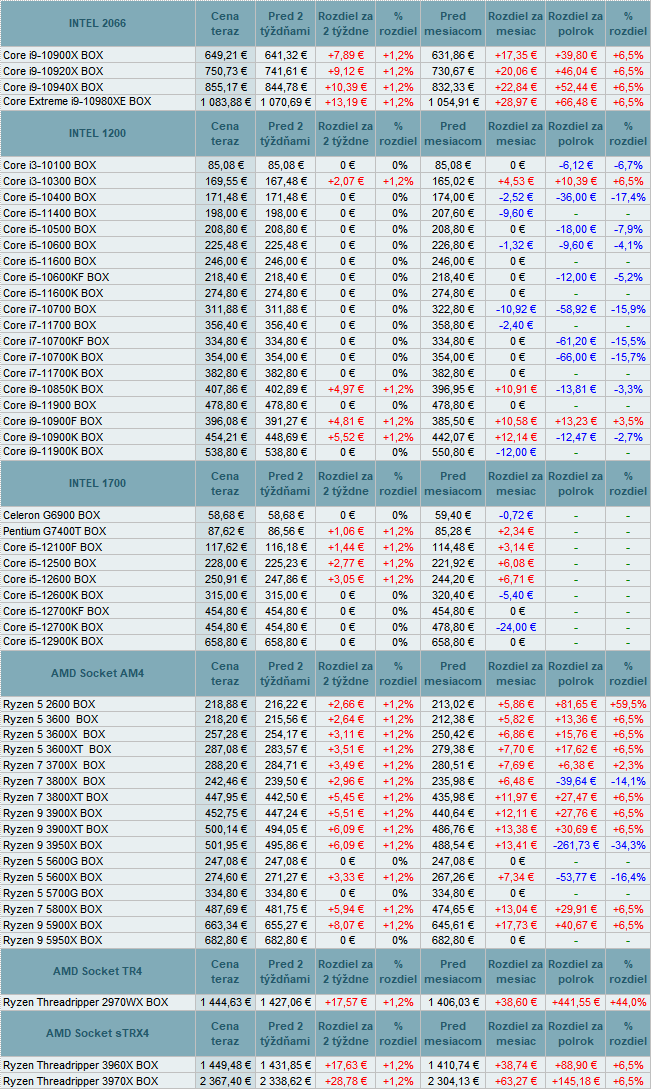
Task: Click the 649,21 € current price cell
Action: coord(225,55)
